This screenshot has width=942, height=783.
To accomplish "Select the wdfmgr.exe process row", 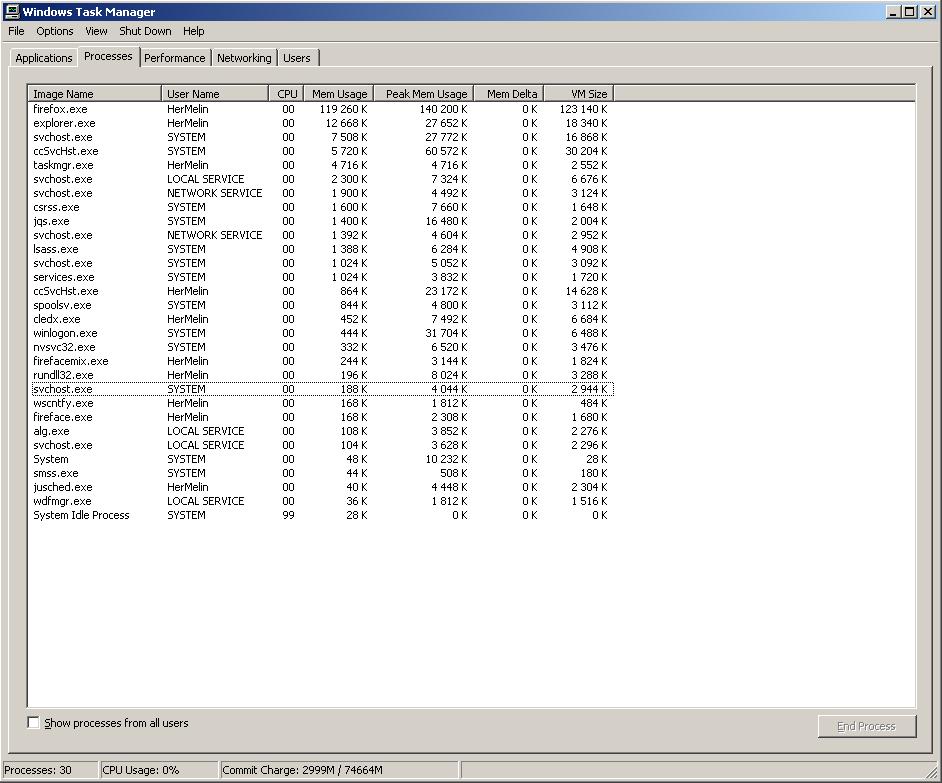I will point(322,501).
